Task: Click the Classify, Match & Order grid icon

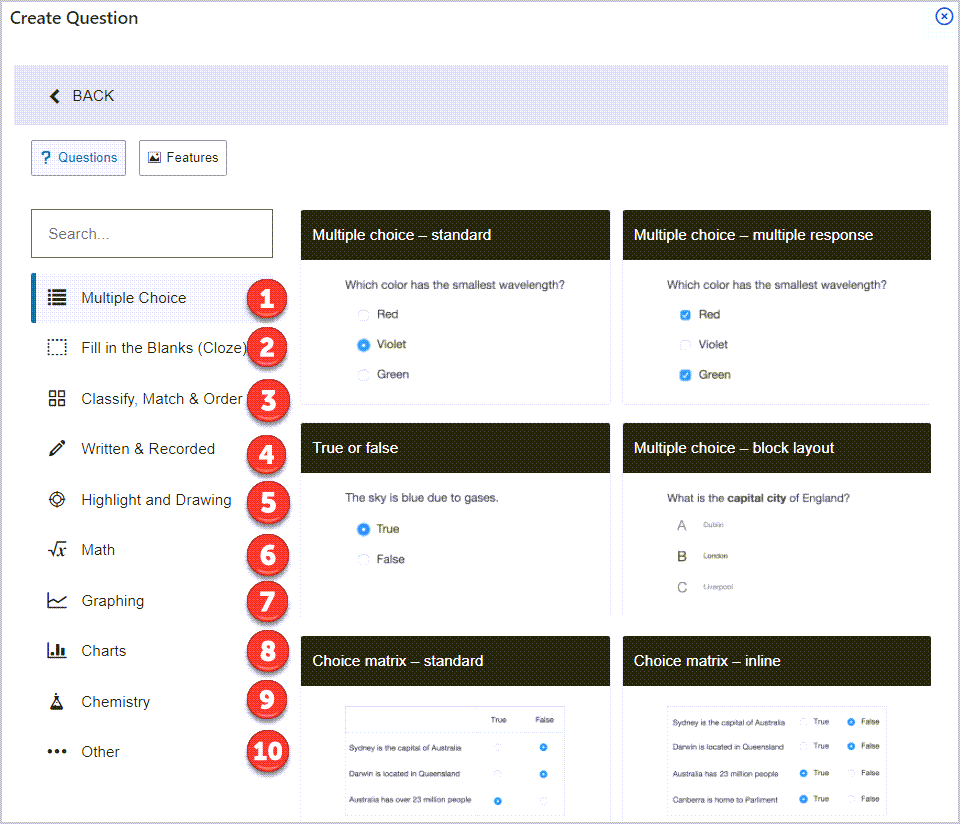Action: tap(57, 399)
